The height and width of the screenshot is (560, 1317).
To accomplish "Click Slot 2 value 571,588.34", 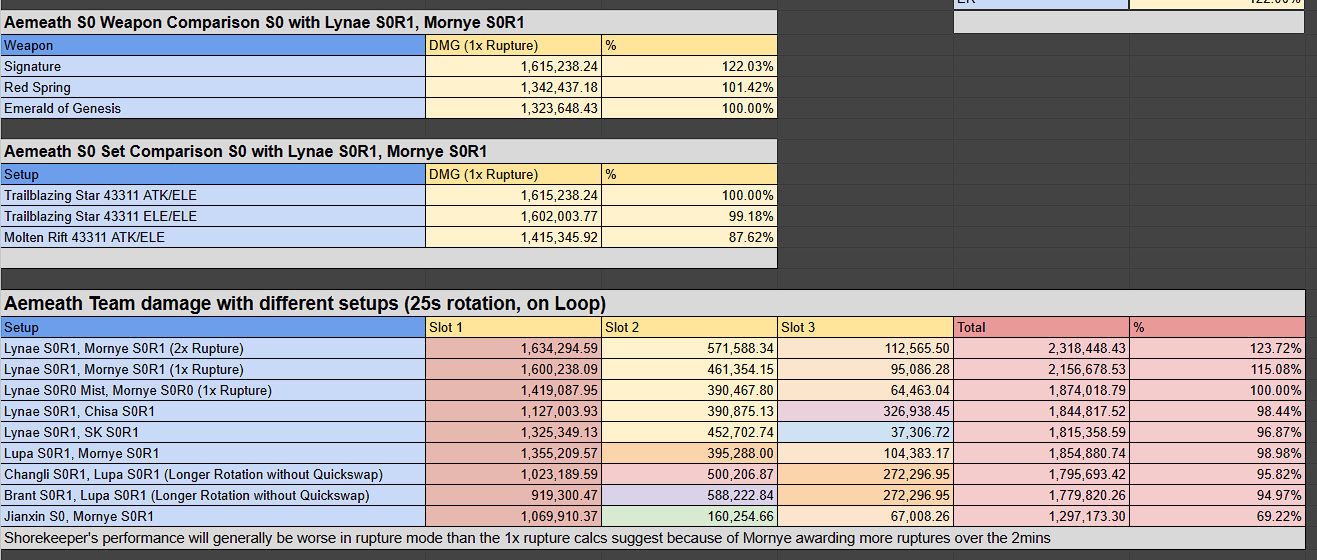I will tap(690, 348).
